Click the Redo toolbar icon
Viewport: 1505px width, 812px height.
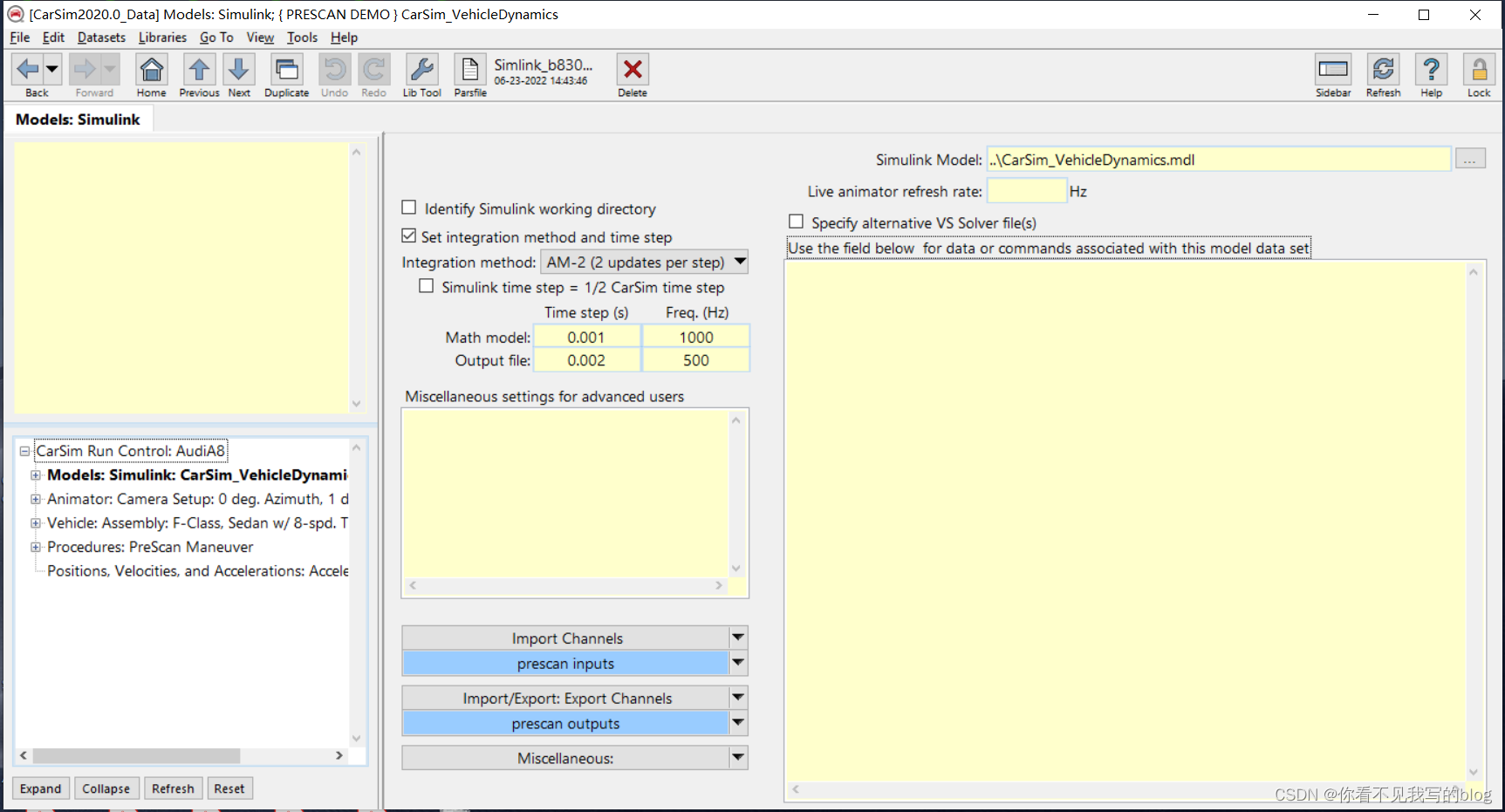tap(374, 69)
